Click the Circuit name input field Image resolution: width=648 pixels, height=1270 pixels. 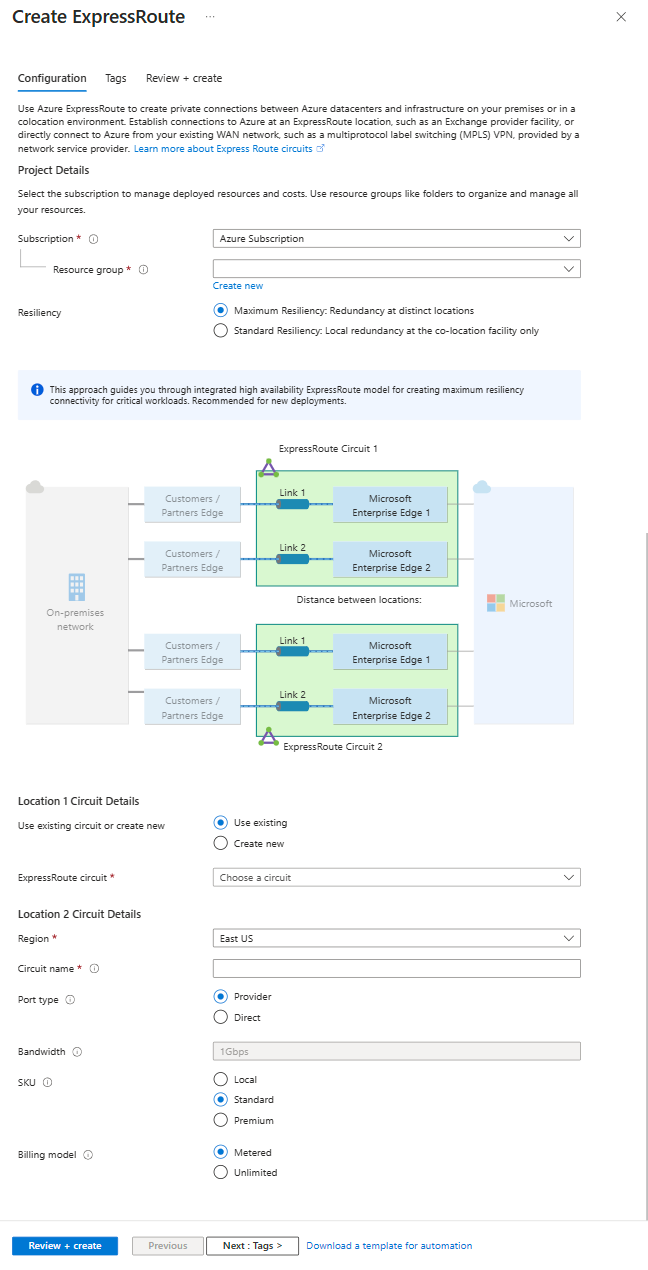tap(396, 969)
